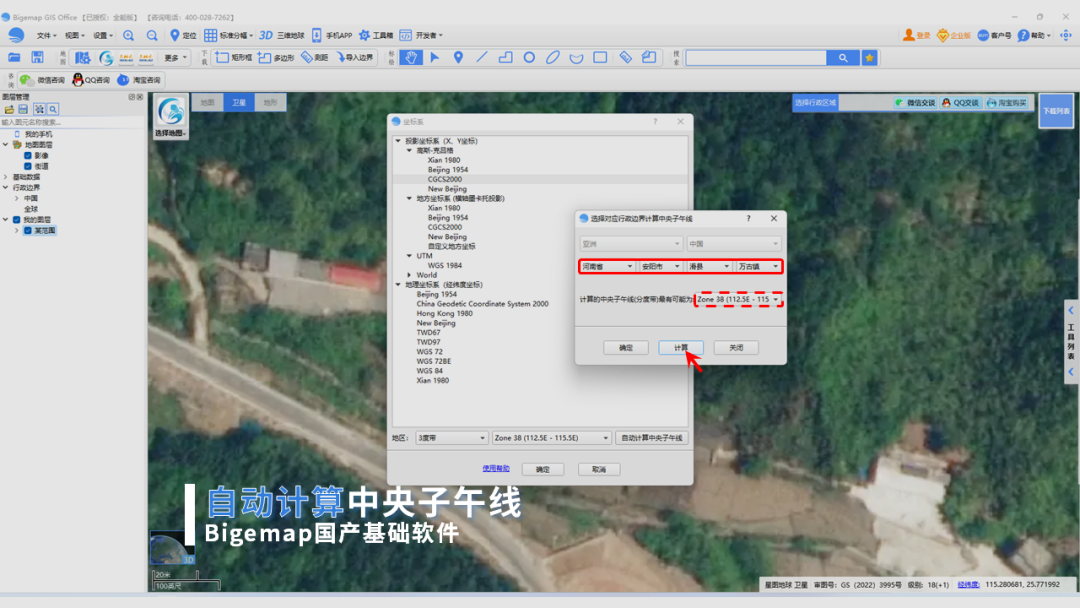Click the rectangle download frame tool
Viewport: 1080px width, 608px height.
pyautogui.click(x=233, y=58)
